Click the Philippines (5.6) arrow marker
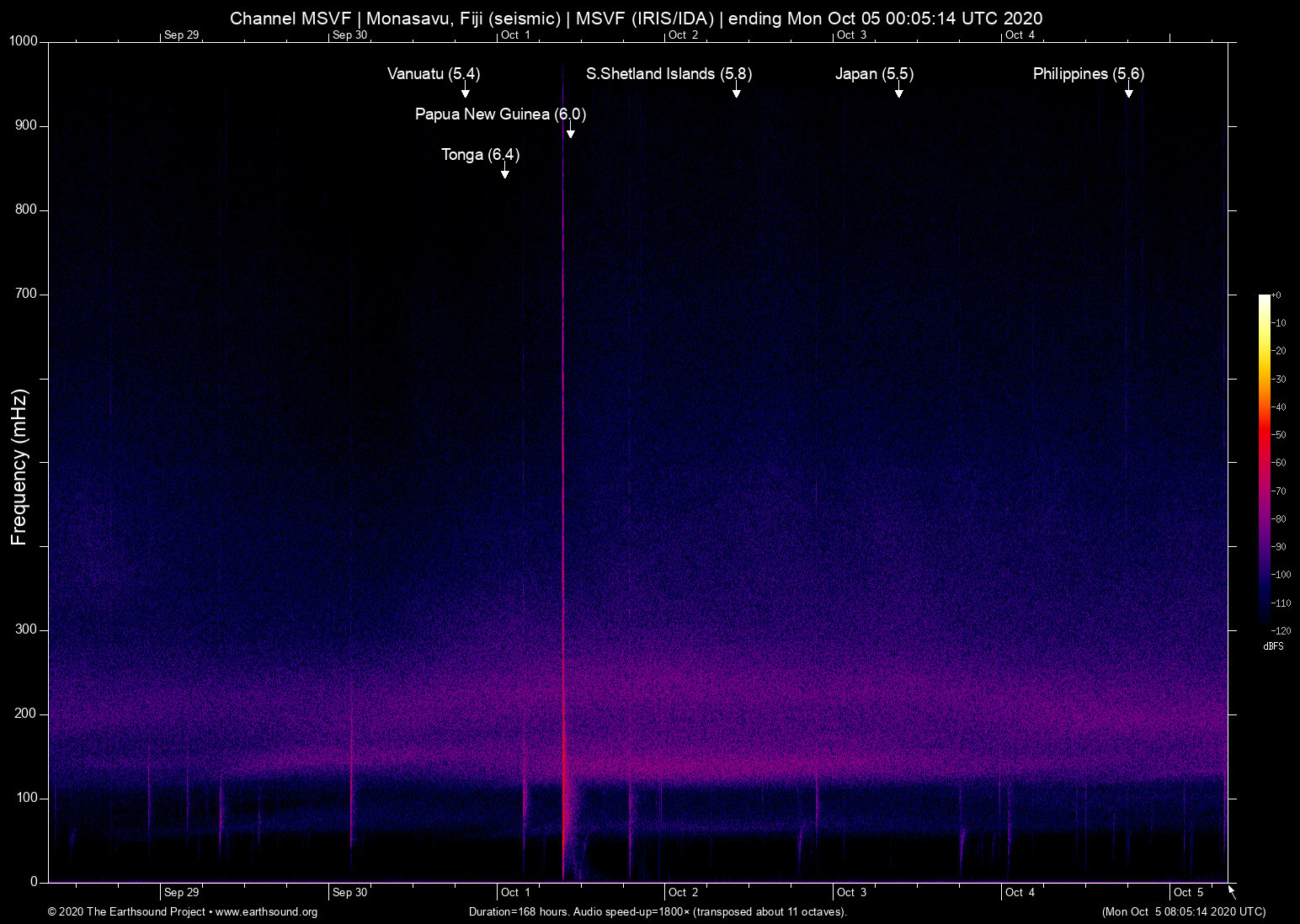The height and width of the screenshot is (924, 1300). [1128, 91]
